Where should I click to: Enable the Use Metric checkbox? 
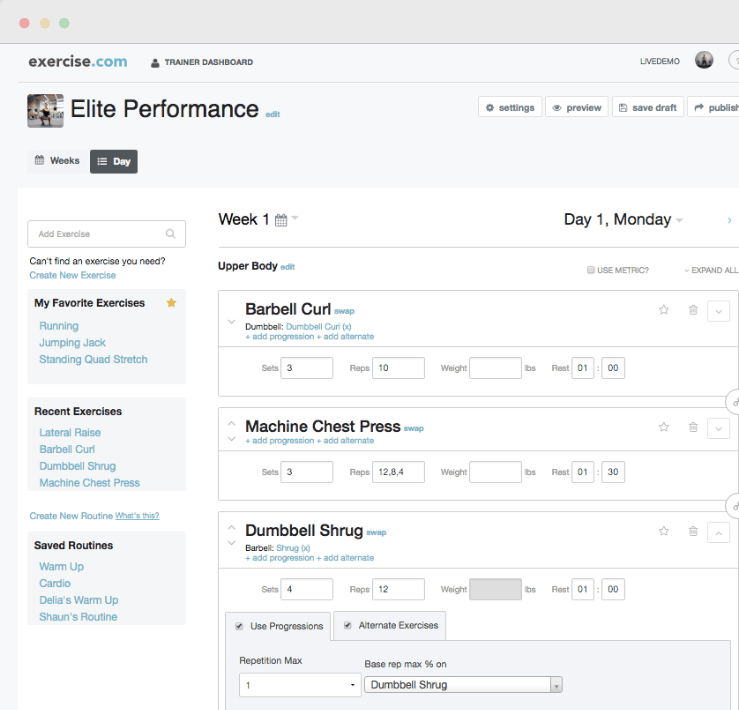pos(590,270)
